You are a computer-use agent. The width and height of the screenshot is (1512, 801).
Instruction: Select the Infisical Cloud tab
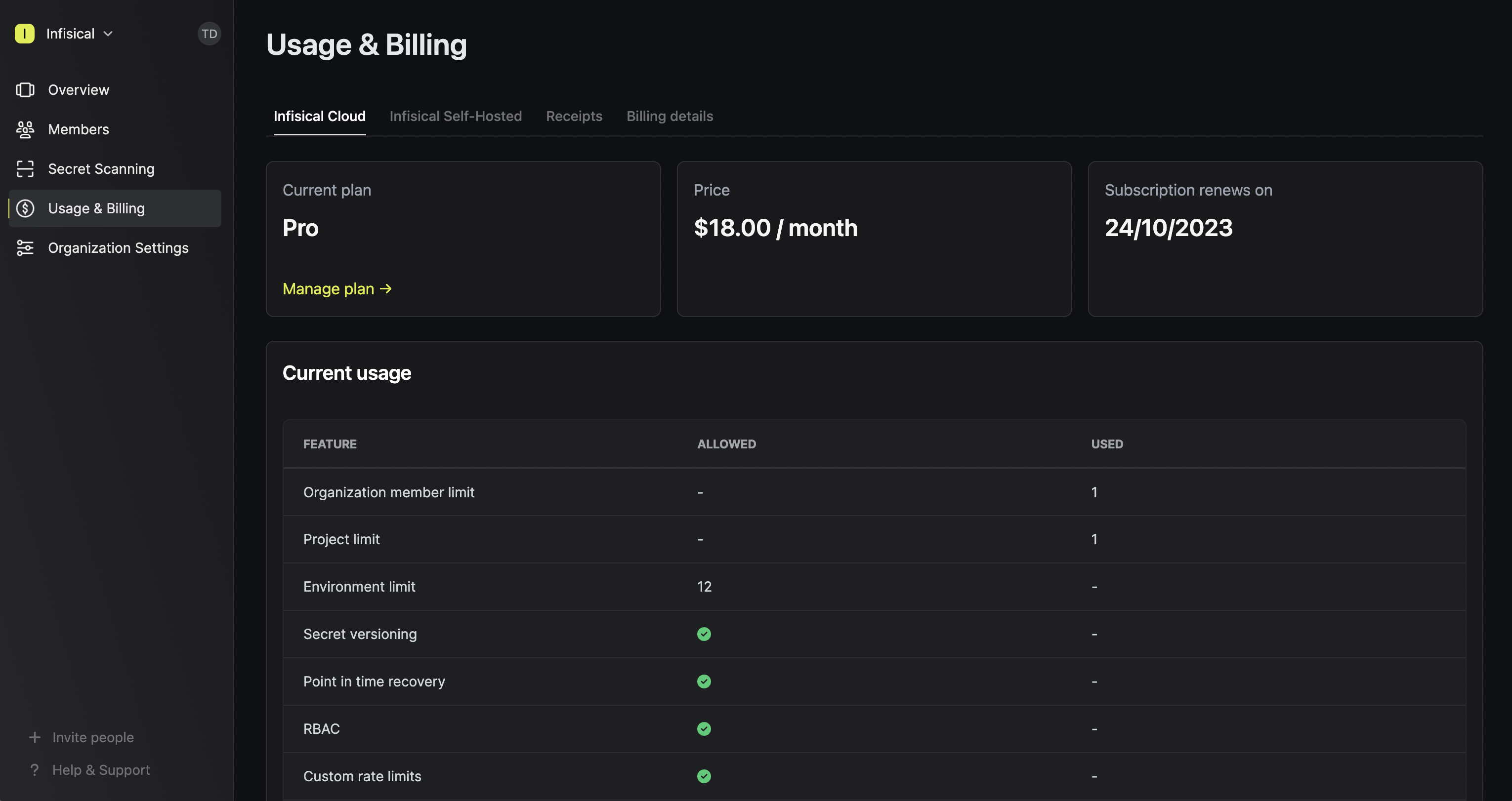(x=319, y=116)
